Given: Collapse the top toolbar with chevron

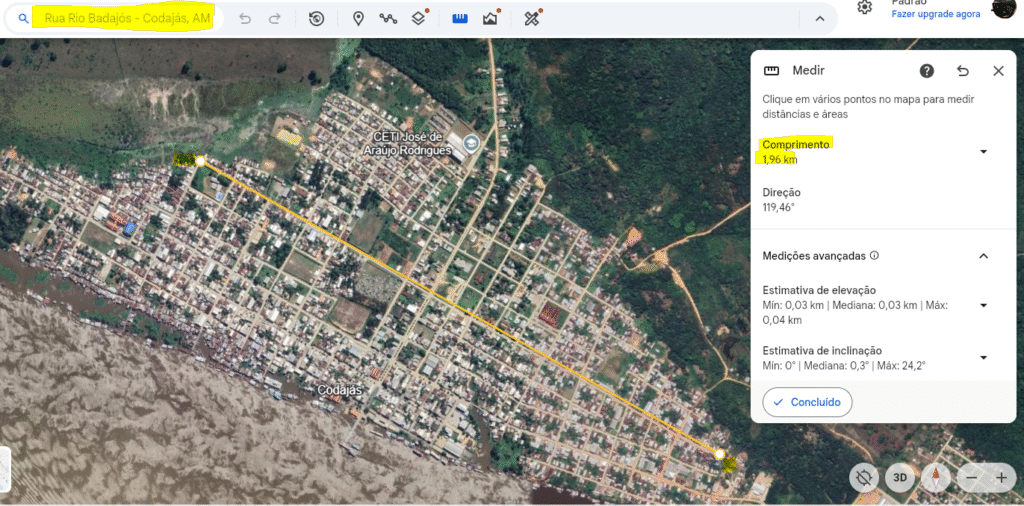Looking at the screenshot, I should point(820,19).
